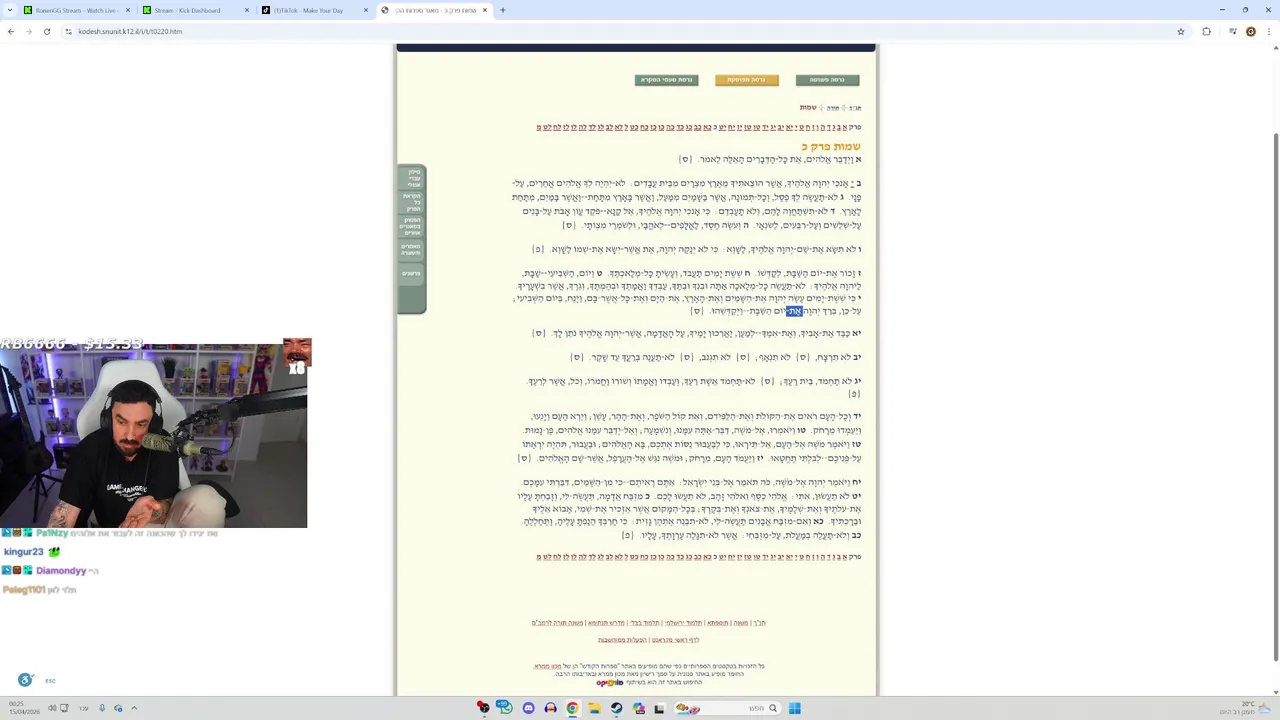
Task: Close the TikTok tab
Action: [x=366, y=10]
